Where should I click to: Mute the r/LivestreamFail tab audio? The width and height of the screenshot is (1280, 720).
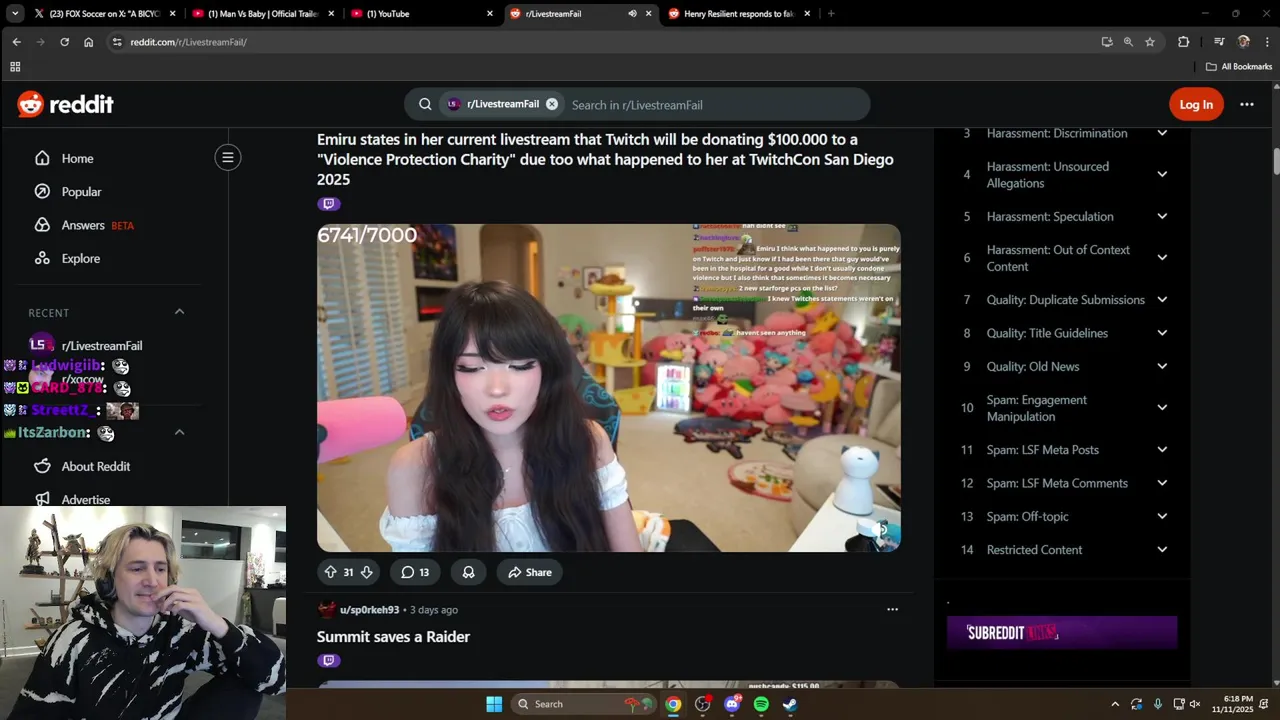coord(632,14)
